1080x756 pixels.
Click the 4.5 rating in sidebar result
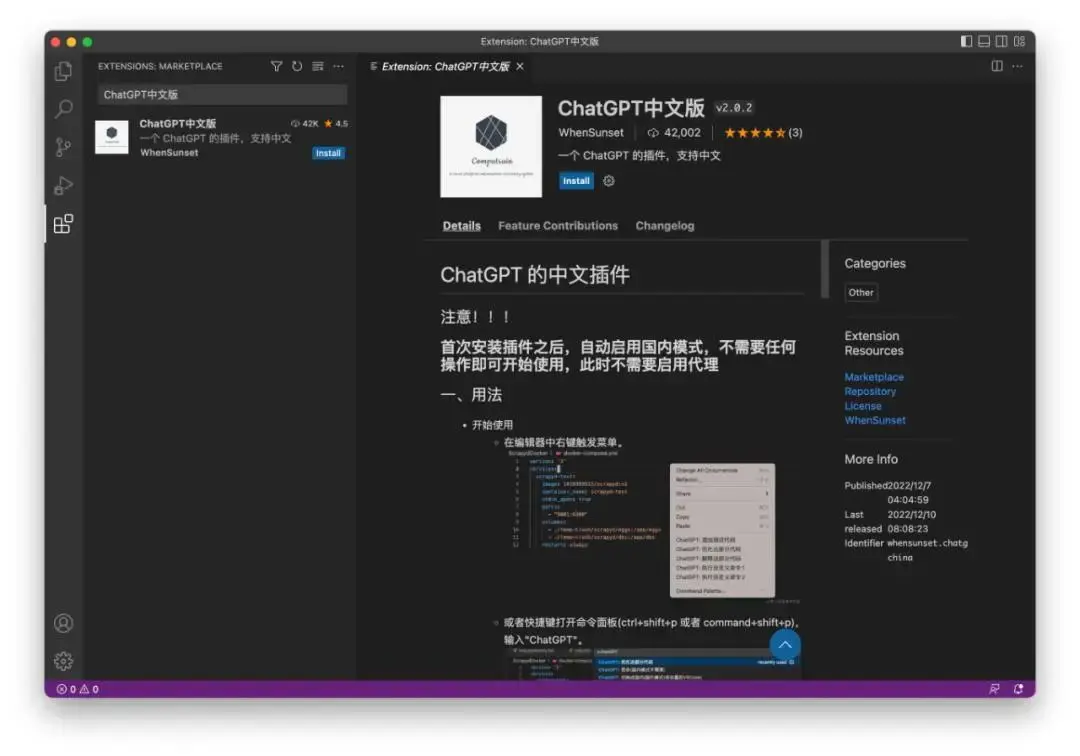[x=336, y=124]
